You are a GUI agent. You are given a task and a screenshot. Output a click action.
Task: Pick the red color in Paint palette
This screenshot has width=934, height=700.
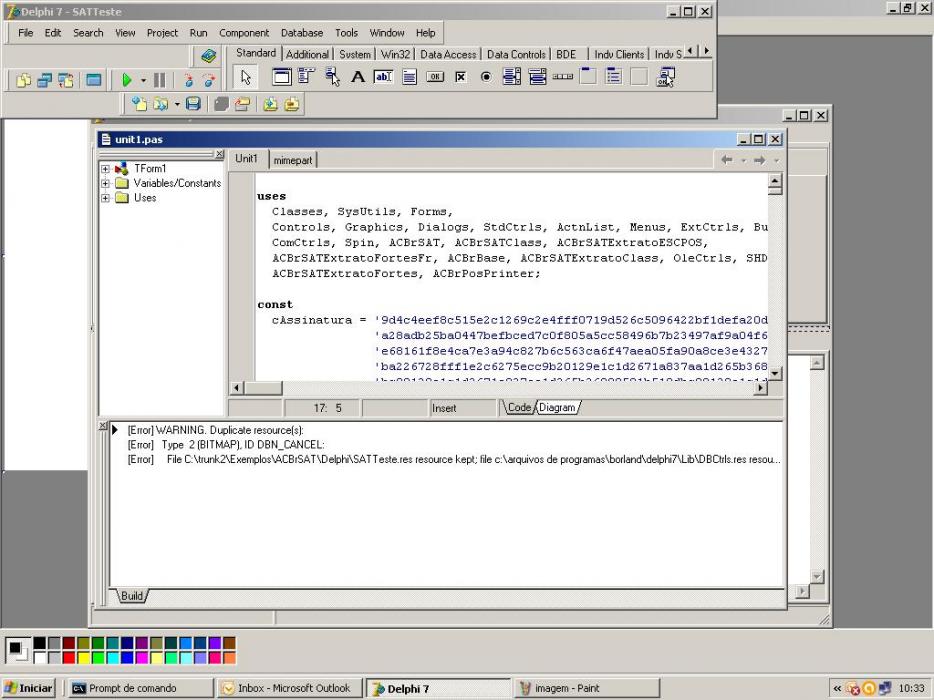tap(69, 658)
